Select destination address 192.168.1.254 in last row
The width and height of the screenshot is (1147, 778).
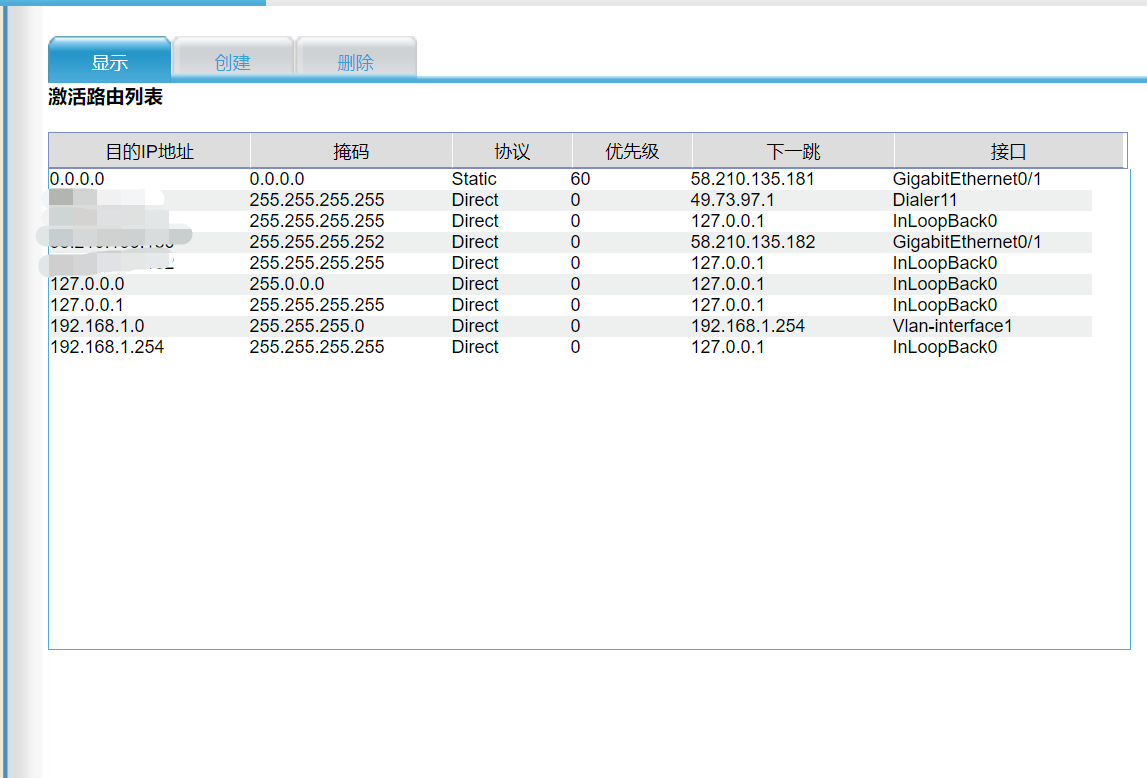[107, 347]
